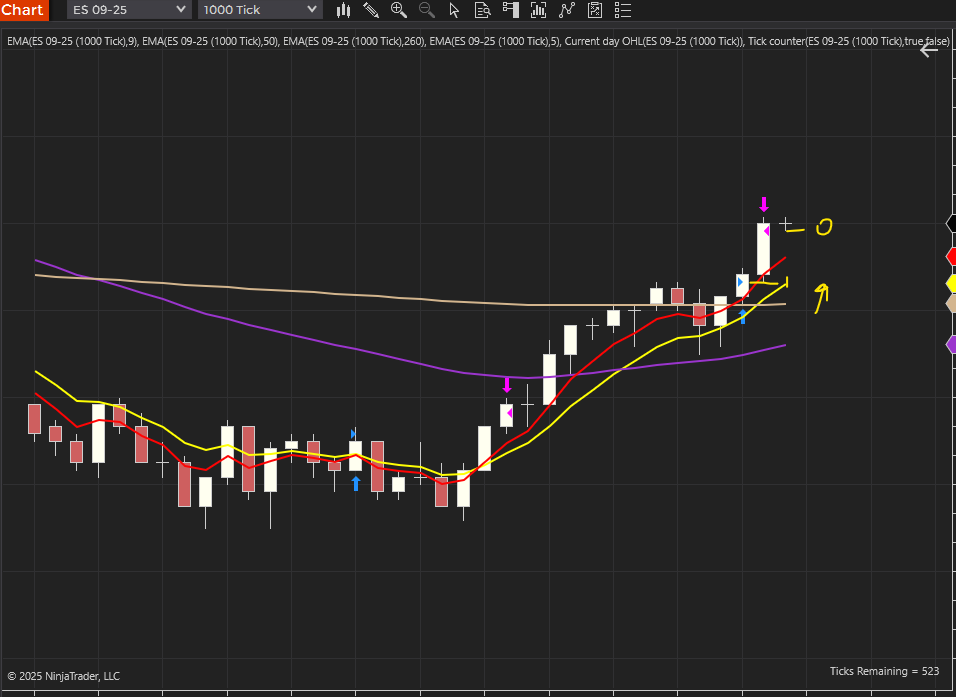Toggle the Chart Trader panel icon

pos(510,10)
